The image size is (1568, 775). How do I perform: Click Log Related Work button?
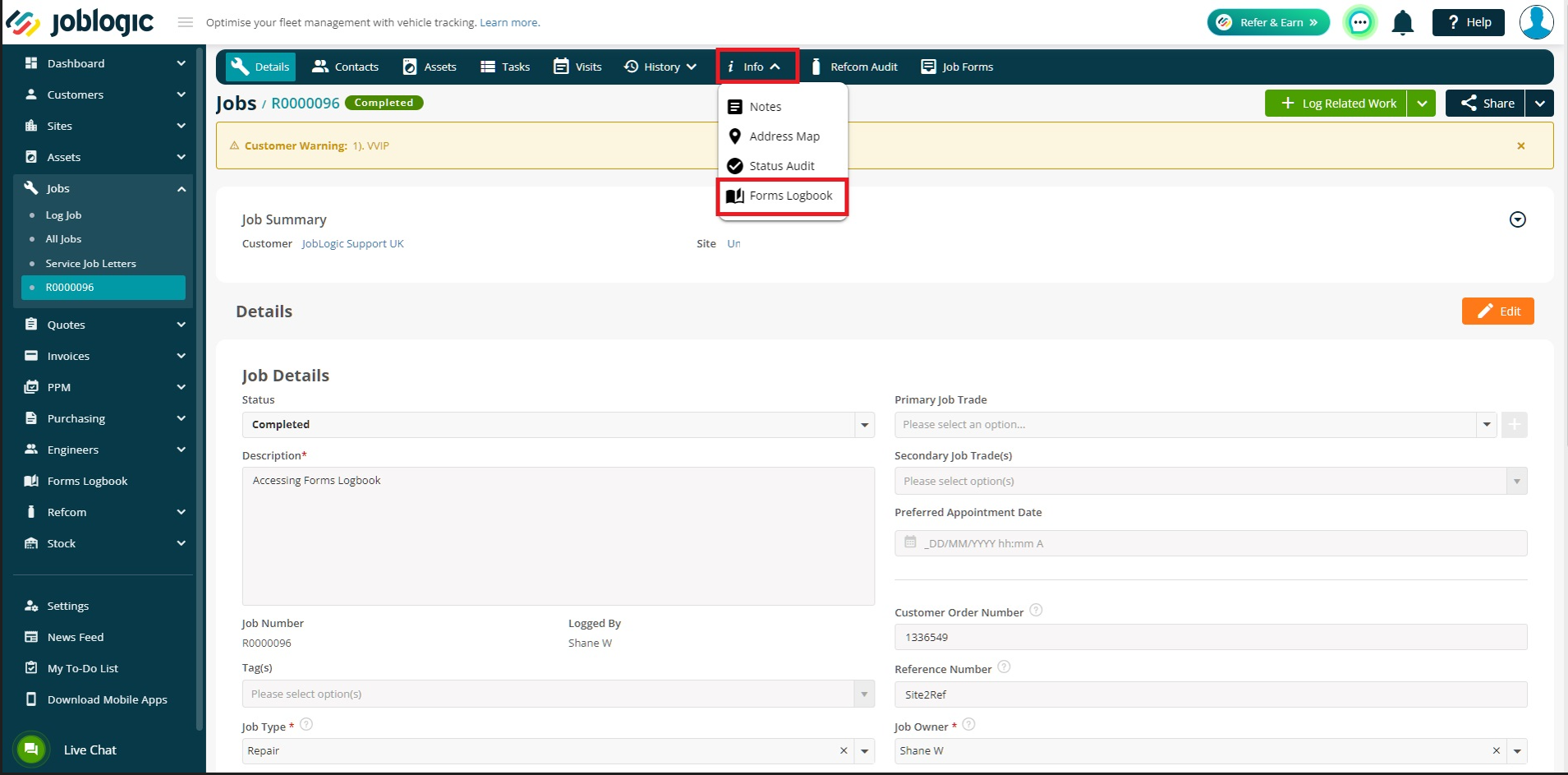coord(1336,104)
